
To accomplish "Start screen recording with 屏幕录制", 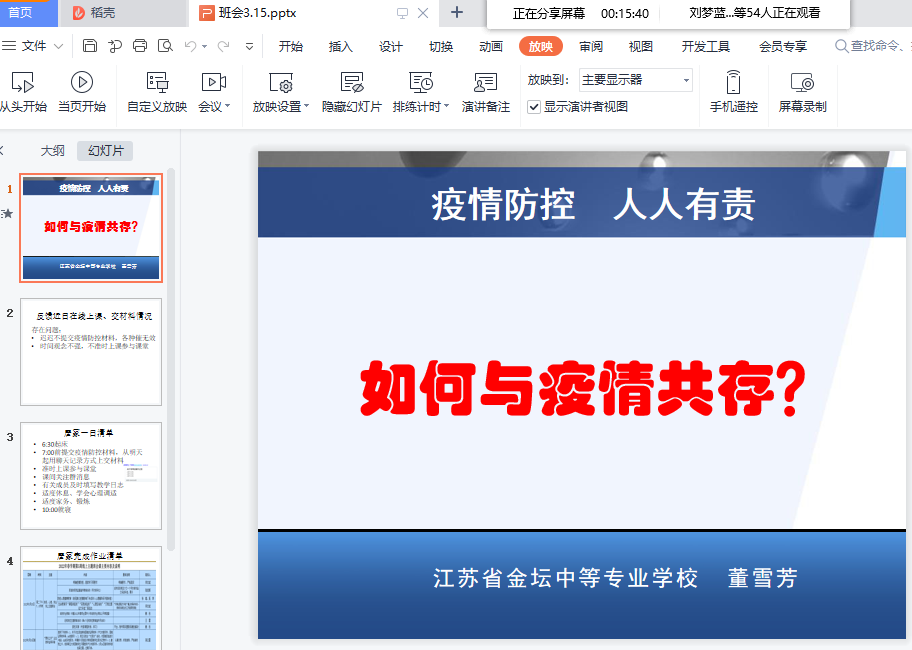I will [801, 87].
